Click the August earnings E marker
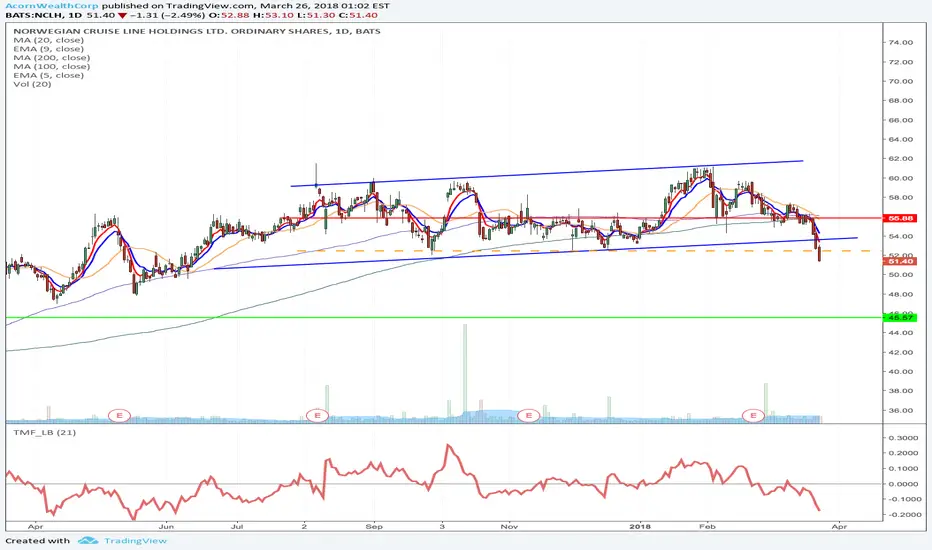Image resolution: width=932 pixels, height=550 pixels. pos(317,415)
